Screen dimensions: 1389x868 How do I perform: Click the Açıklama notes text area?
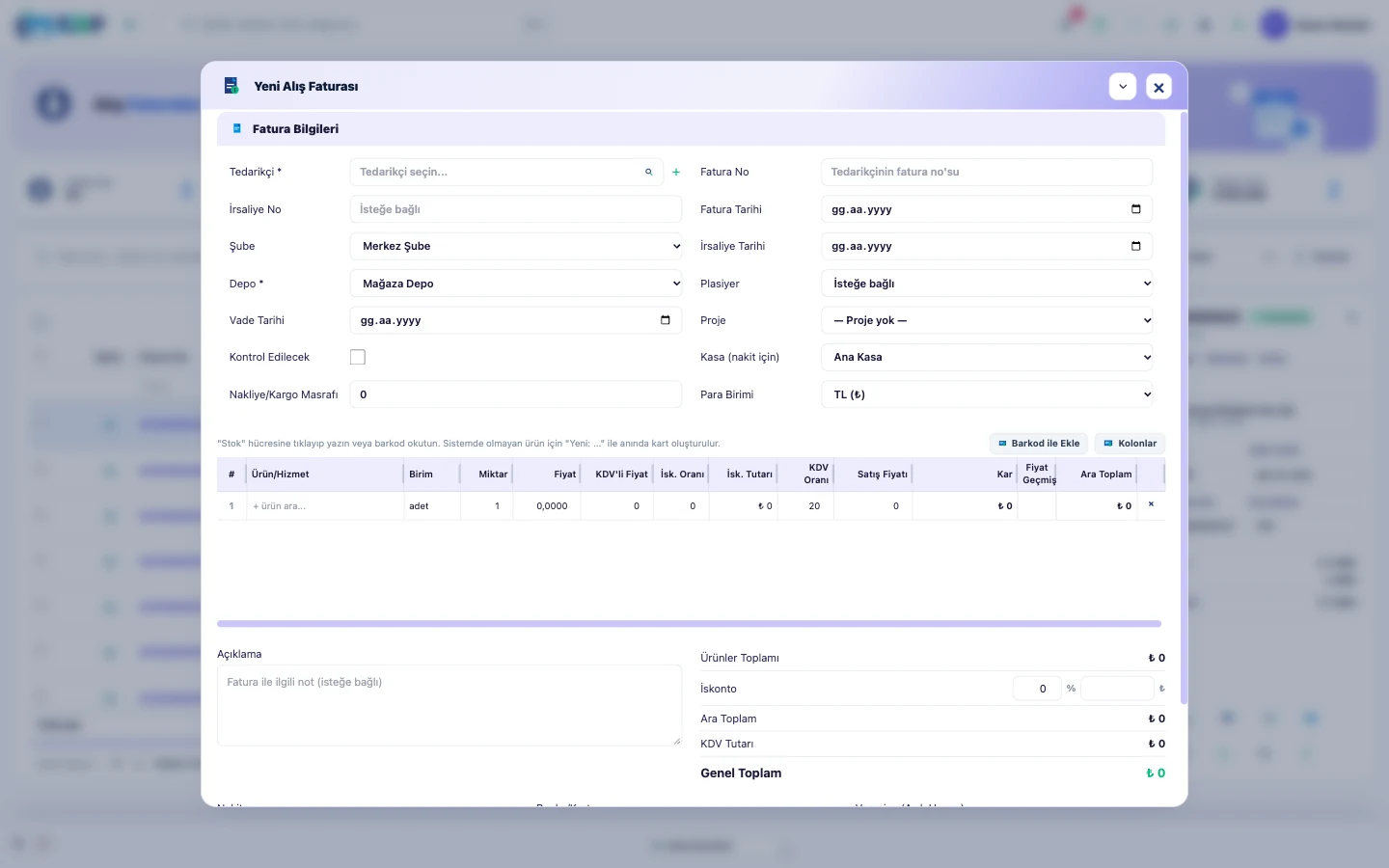pos(449,705)
